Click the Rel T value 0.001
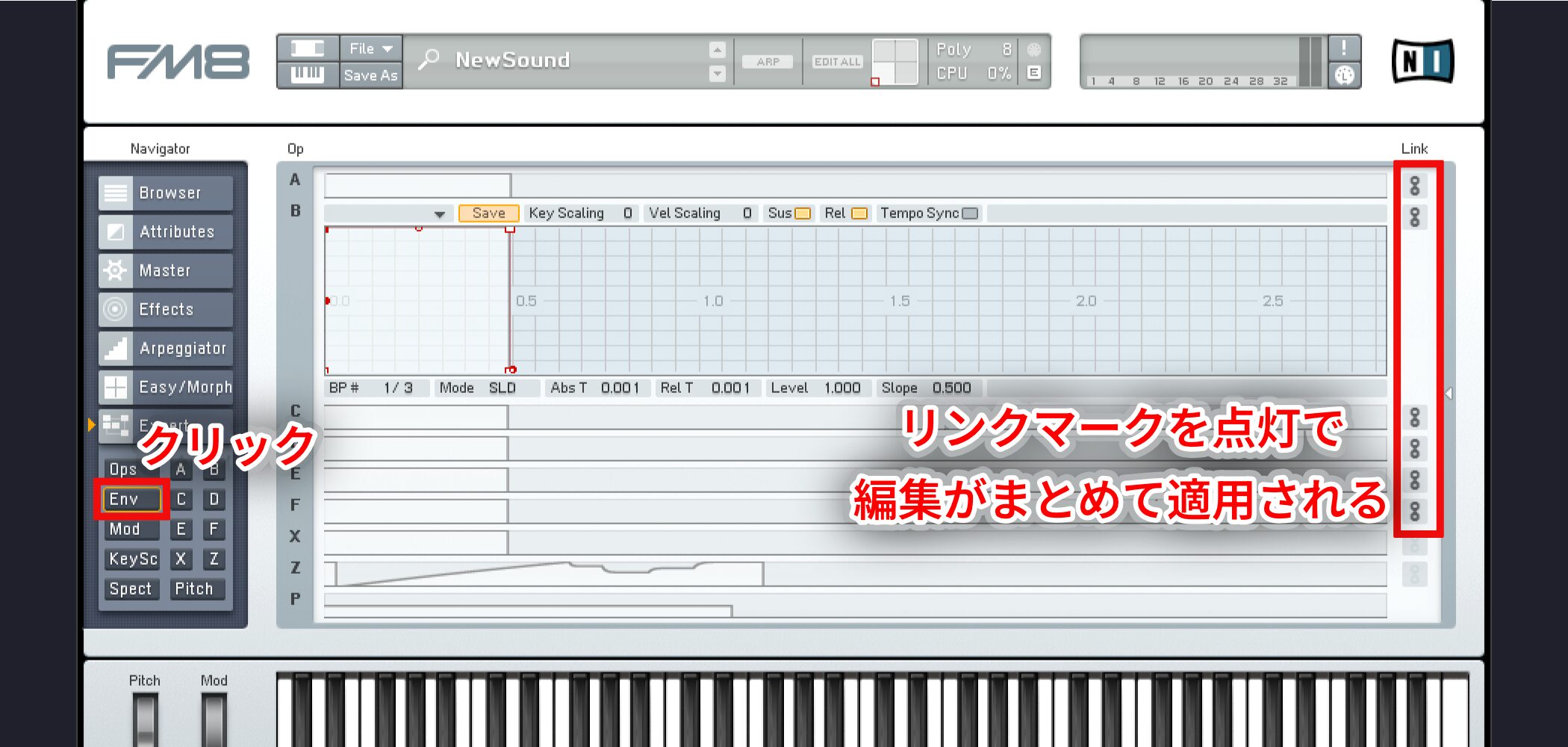1568x747 pixels. (x=730, y=388)
